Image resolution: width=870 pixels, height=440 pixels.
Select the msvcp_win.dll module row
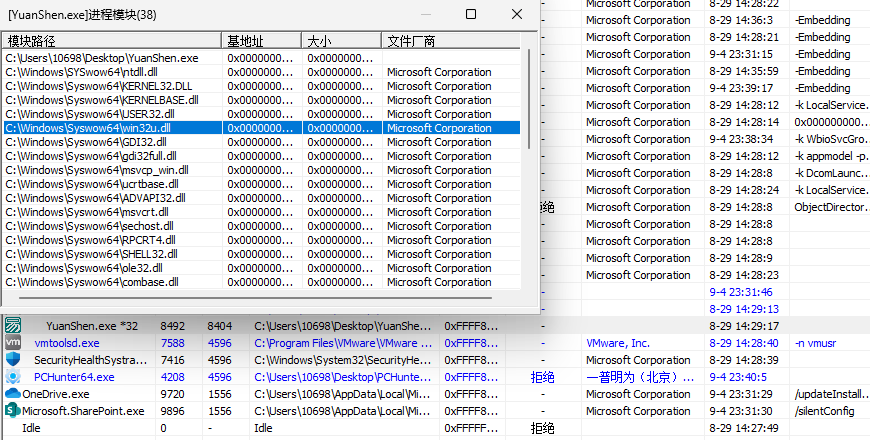tap(261, 170)
